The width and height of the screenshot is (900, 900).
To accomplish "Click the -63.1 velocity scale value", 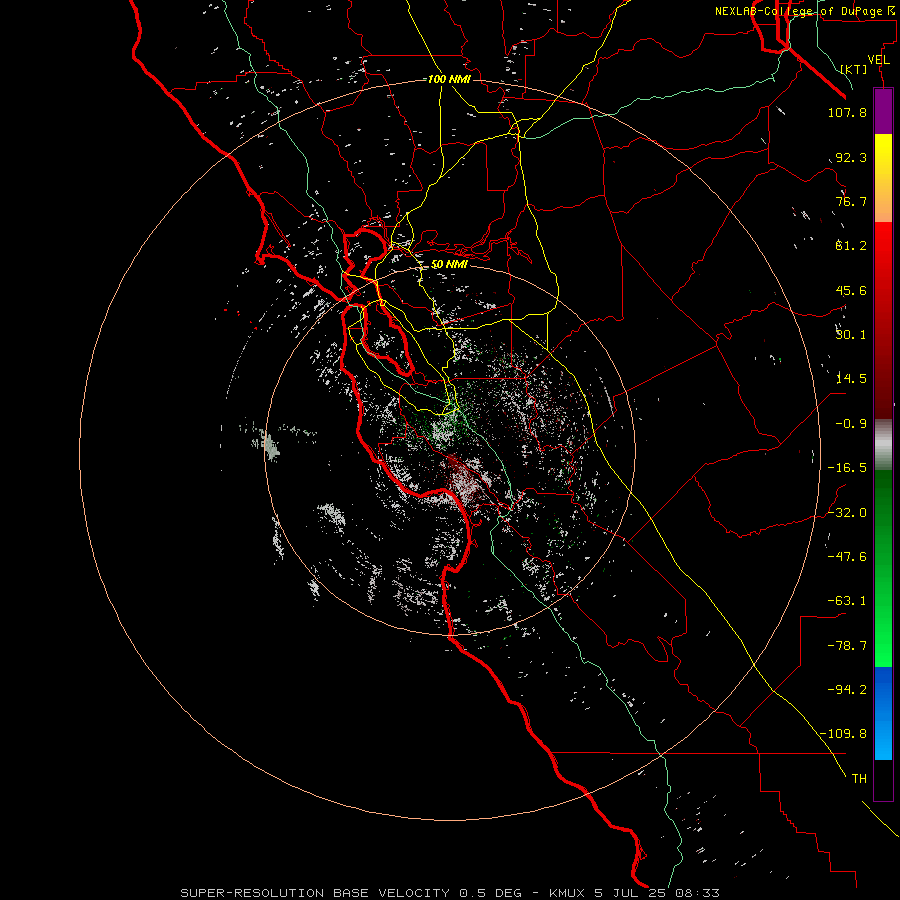I will (847, 601).
